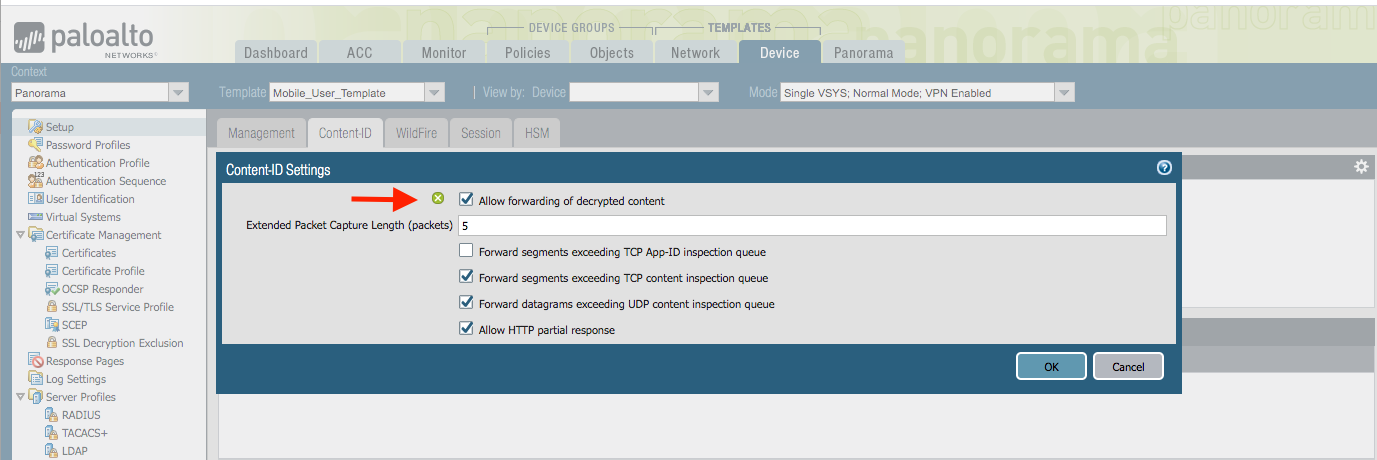Click the SSL/TLS Service Profile lock icon
Image resolution: width=1377 pixels, height=460 pixels.
click(52, 307)
